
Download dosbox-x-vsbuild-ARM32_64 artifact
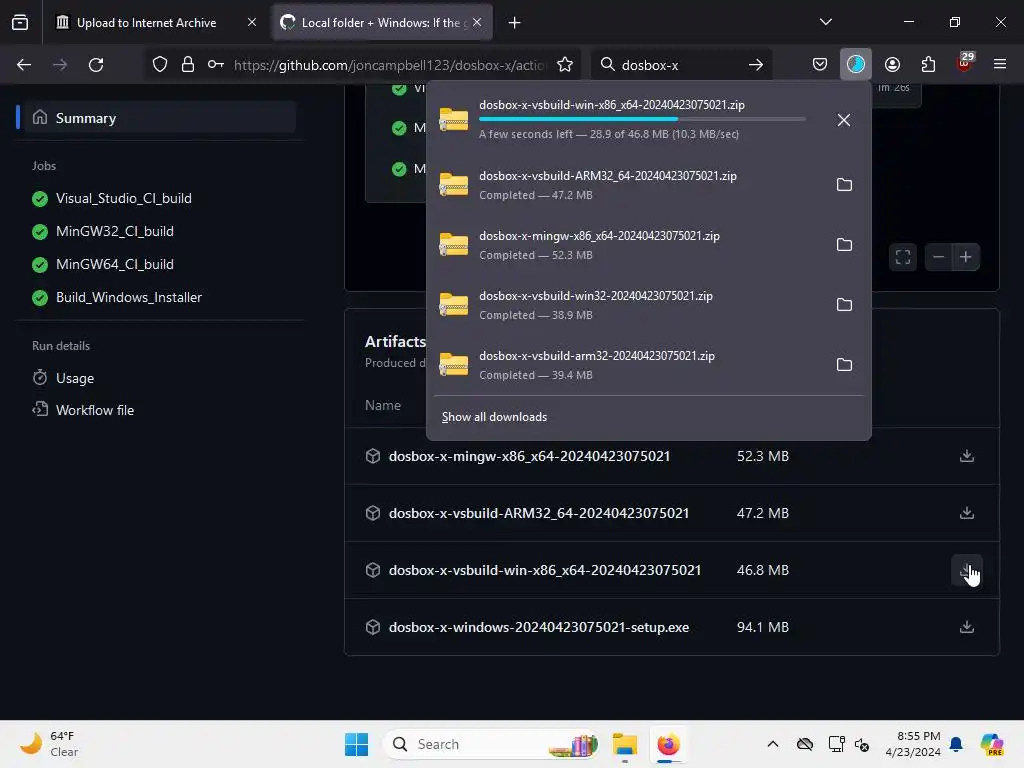tap(967, 513)
